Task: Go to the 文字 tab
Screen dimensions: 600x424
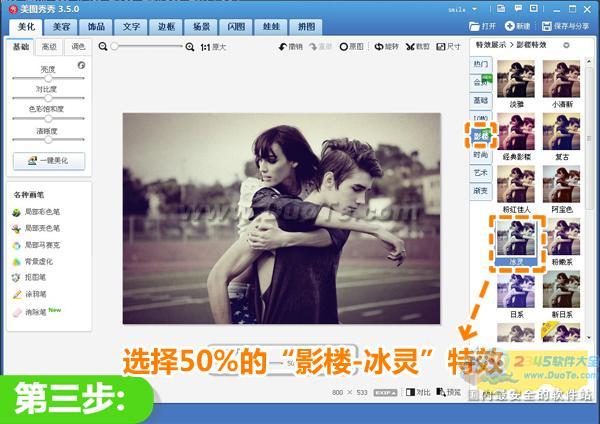Action: (x=131, y=27)
